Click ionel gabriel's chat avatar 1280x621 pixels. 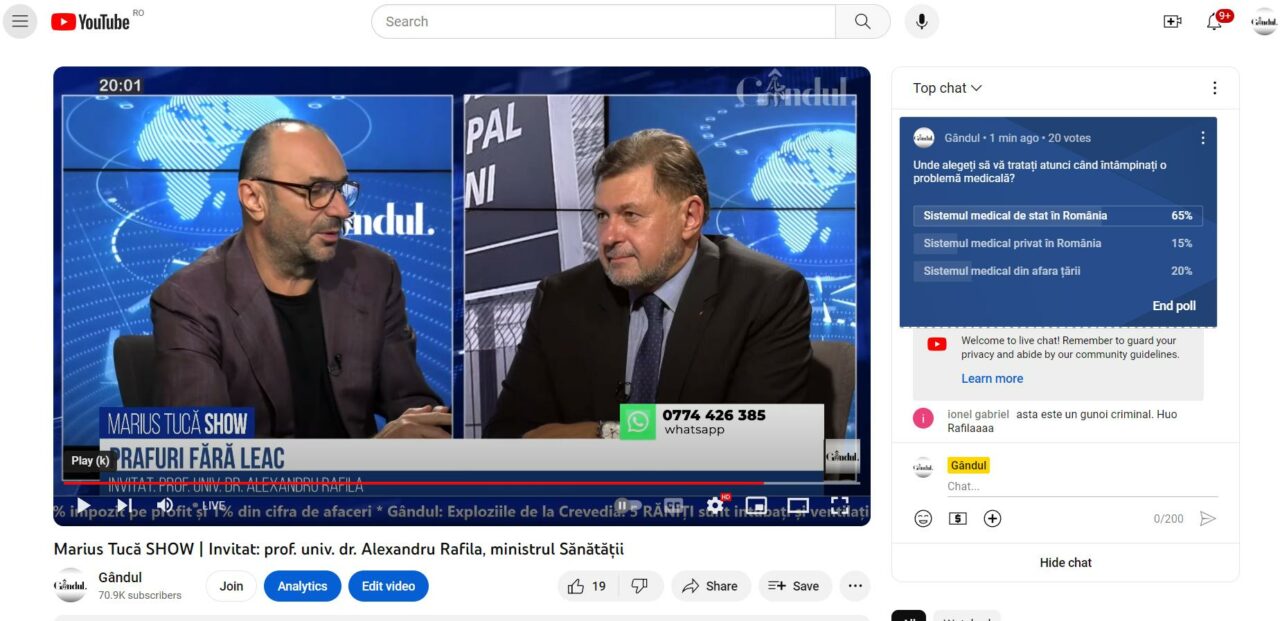[x=923, y=418]
